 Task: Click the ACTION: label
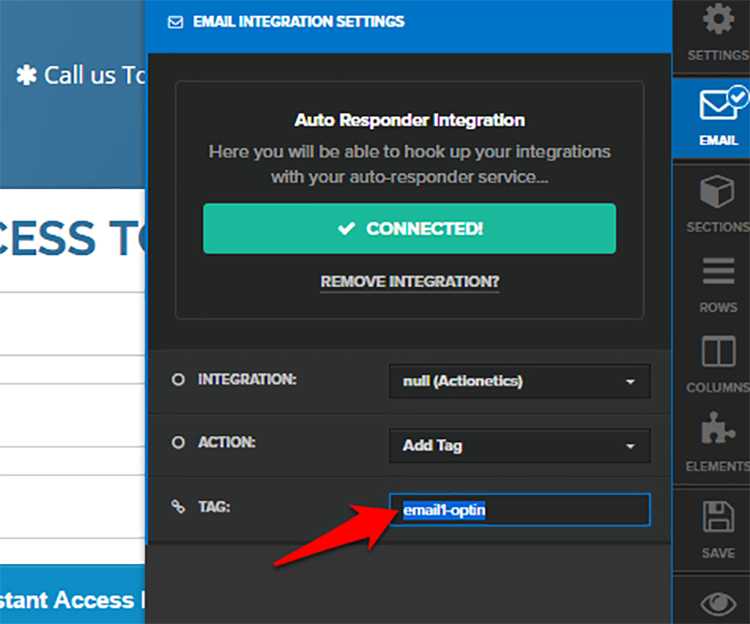click(227, 442)
